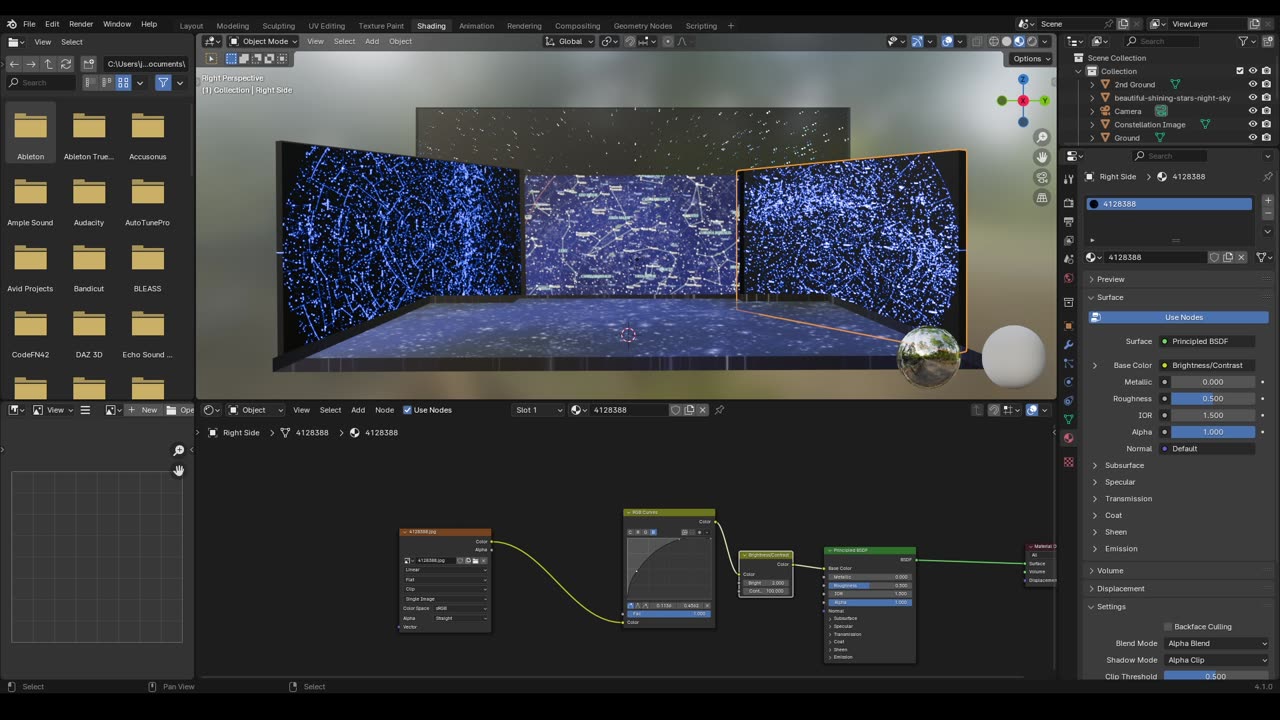Image resolution: width=1280 pixels, height=720 pixels.
Task: Toggle camera view icon in viewport
Action: tap(1042, 178)
